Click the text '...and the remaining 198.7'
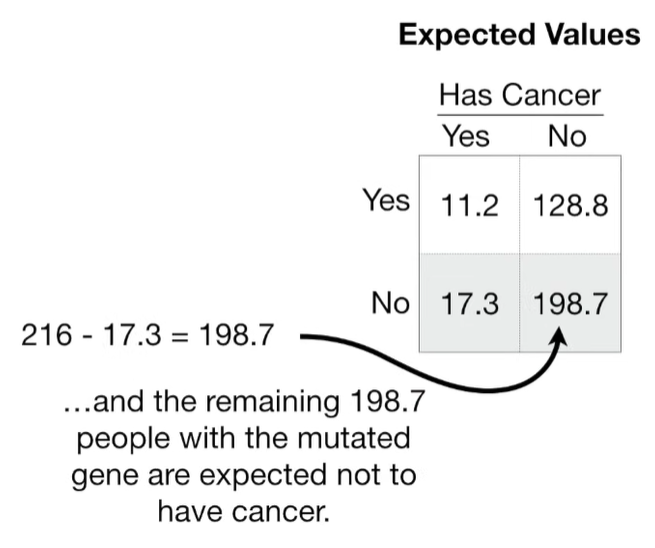Image resolution: width=655 pixels, height=548 pixels. 245,401
